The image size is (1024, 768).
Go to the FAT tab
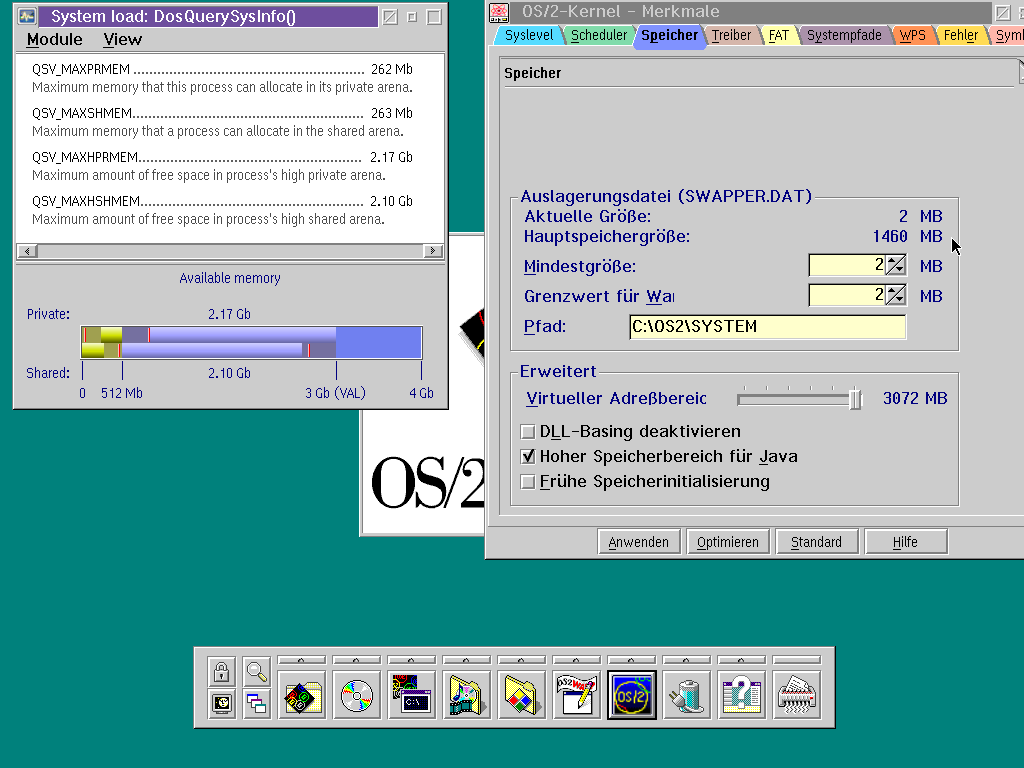point(778,35)
